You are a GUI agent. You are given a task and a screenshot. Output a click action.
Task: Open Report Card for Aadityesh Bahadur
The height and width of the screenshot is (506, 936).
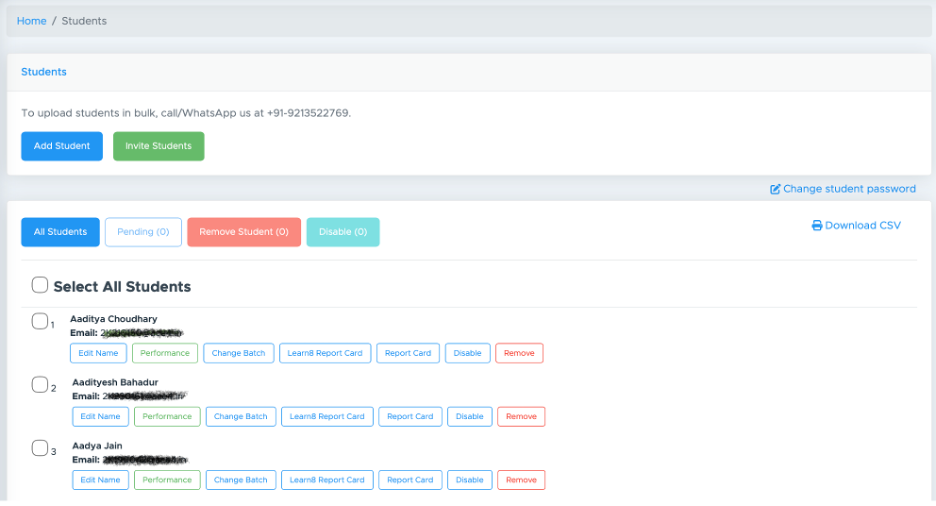coord(410,416)
